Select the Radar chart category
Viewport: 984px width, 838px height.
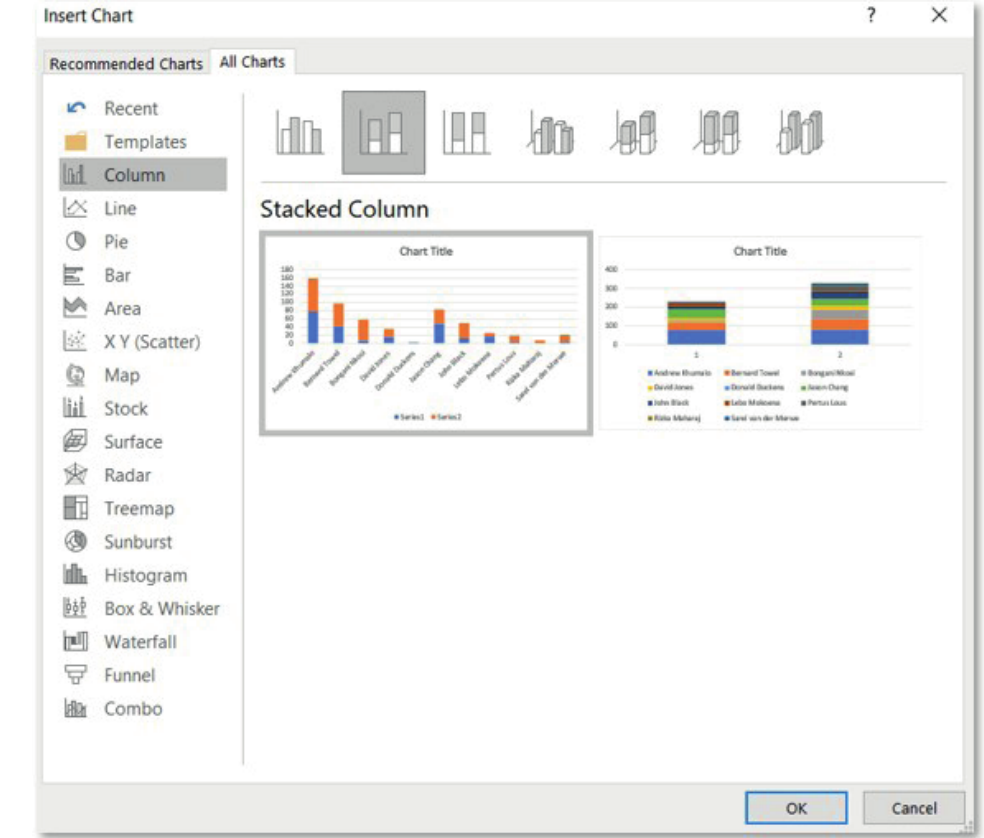pyautogui.click(x=143, y=475)
